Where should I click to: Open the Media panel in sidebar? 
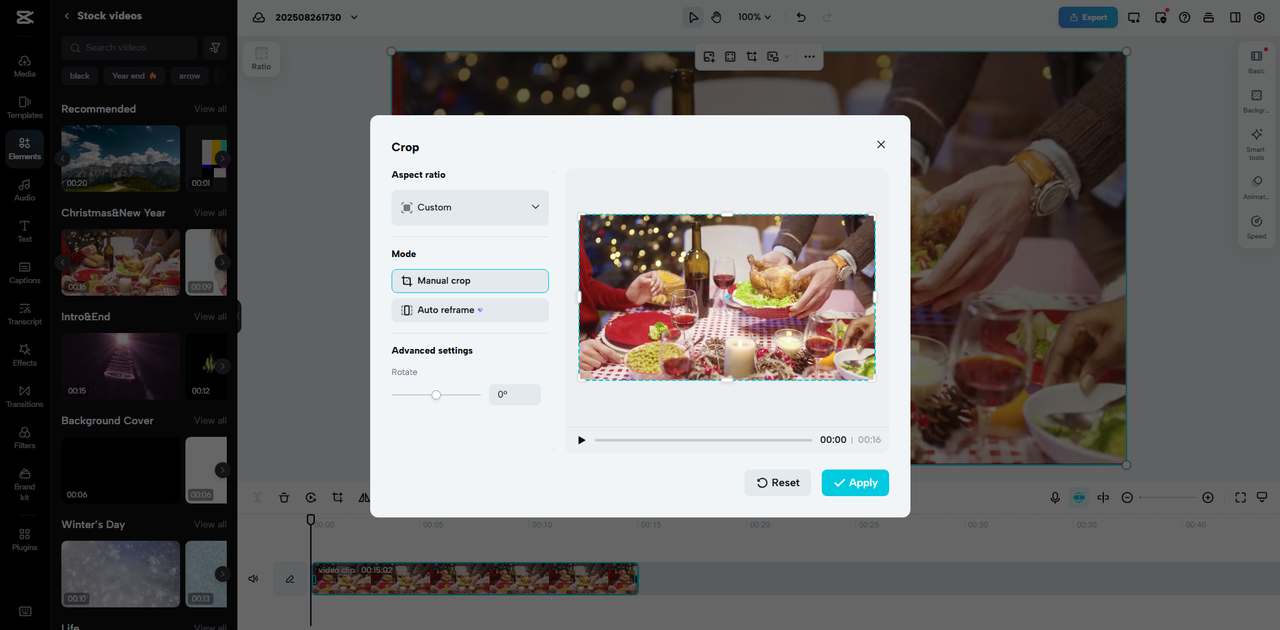coord(25,66)
